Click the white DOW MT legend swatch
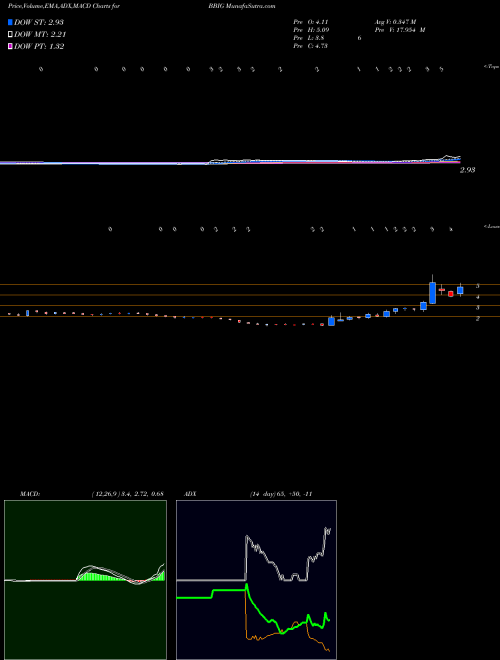This screenshot has height=660, width=500. tap(10, 35)
